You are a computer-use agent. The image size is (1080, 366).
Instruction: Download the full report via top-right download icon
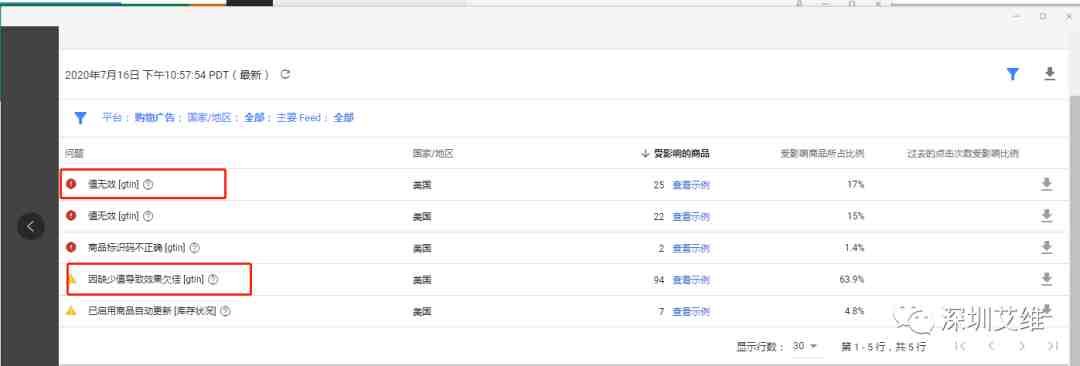(x=1049, y=74)
